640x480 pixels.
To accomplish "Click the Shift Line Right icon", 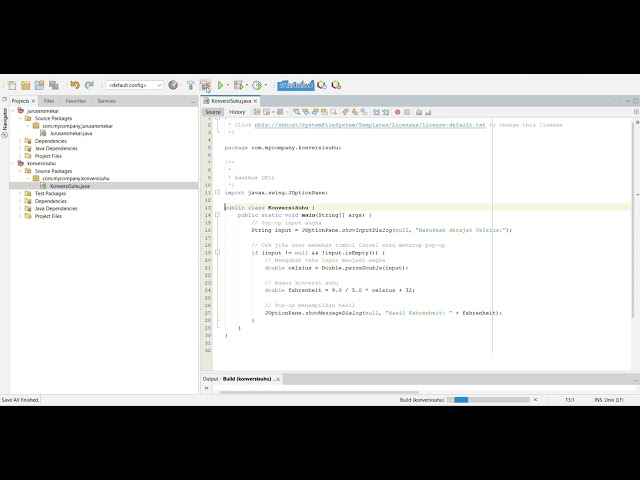I will tap(385, 112).
